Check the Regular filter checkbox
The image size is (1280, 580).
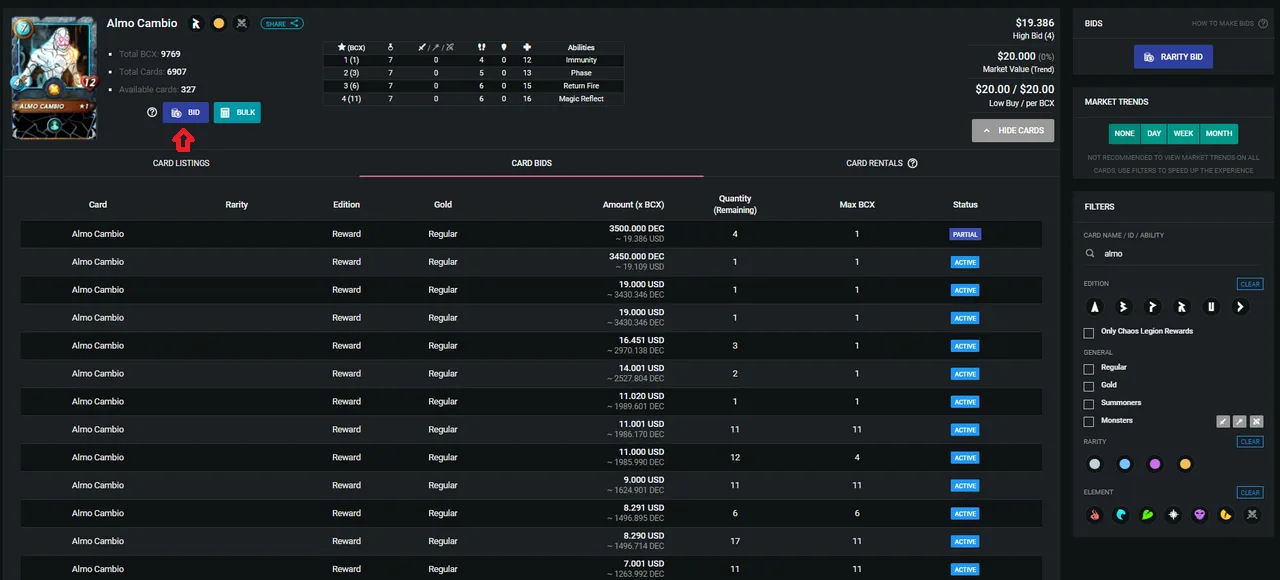click(1089, 368)
